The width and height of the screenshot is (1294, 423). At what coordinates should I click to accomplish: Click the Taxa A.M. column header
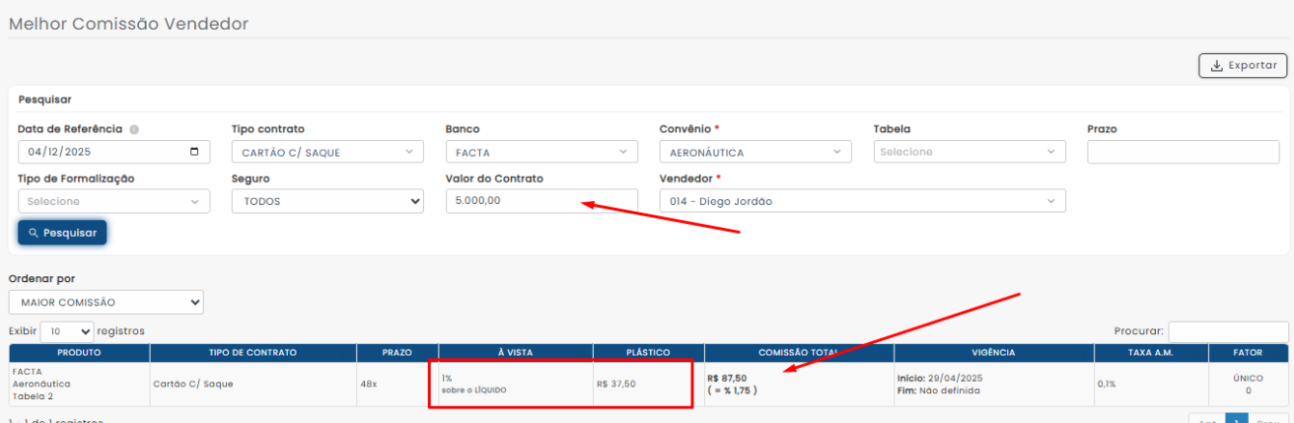pyautogui.click(x=1148, y=353)
